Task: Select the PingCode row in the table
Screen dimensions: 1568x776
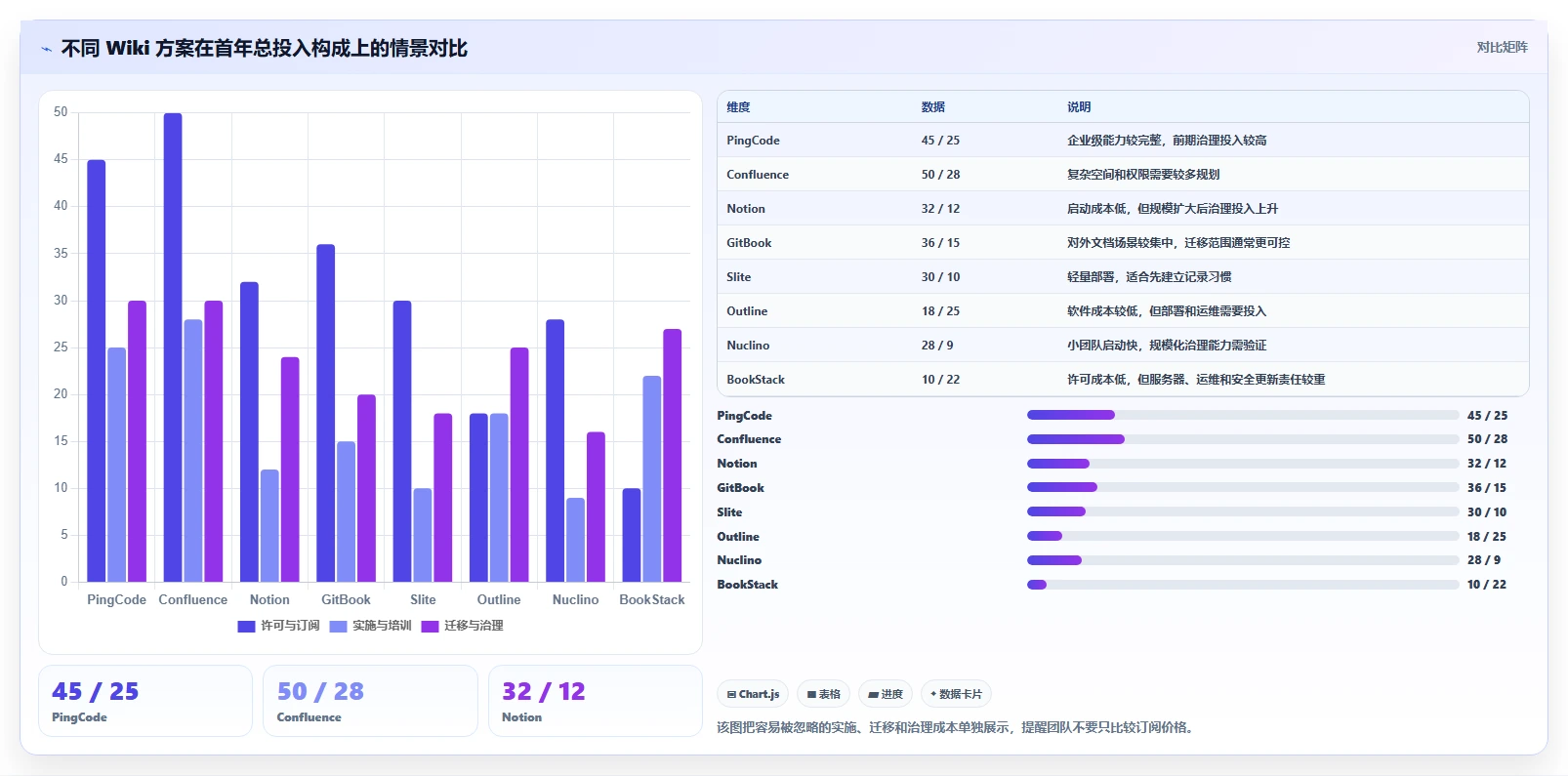Action: (x=1123, y=141)
